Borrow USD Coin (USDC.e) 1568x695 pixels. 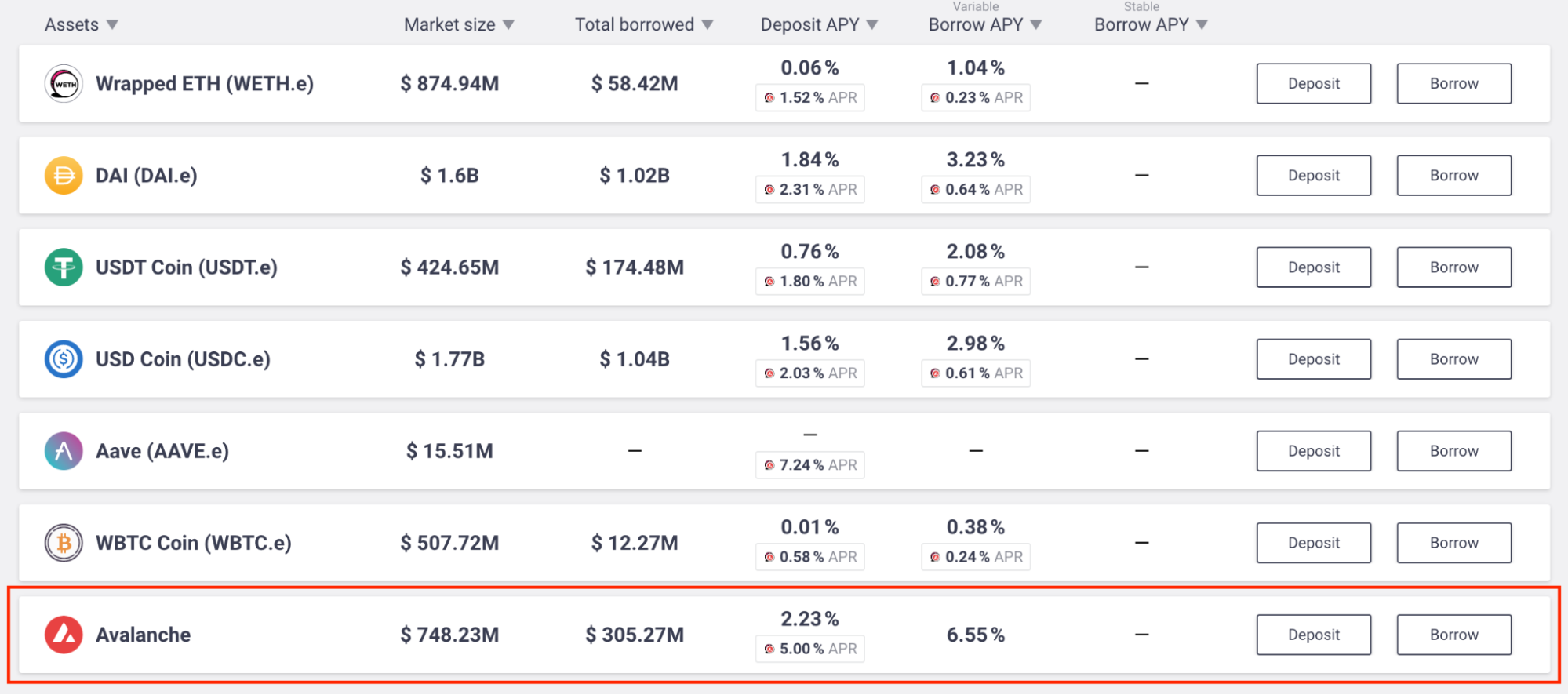tap(1454, 358)
